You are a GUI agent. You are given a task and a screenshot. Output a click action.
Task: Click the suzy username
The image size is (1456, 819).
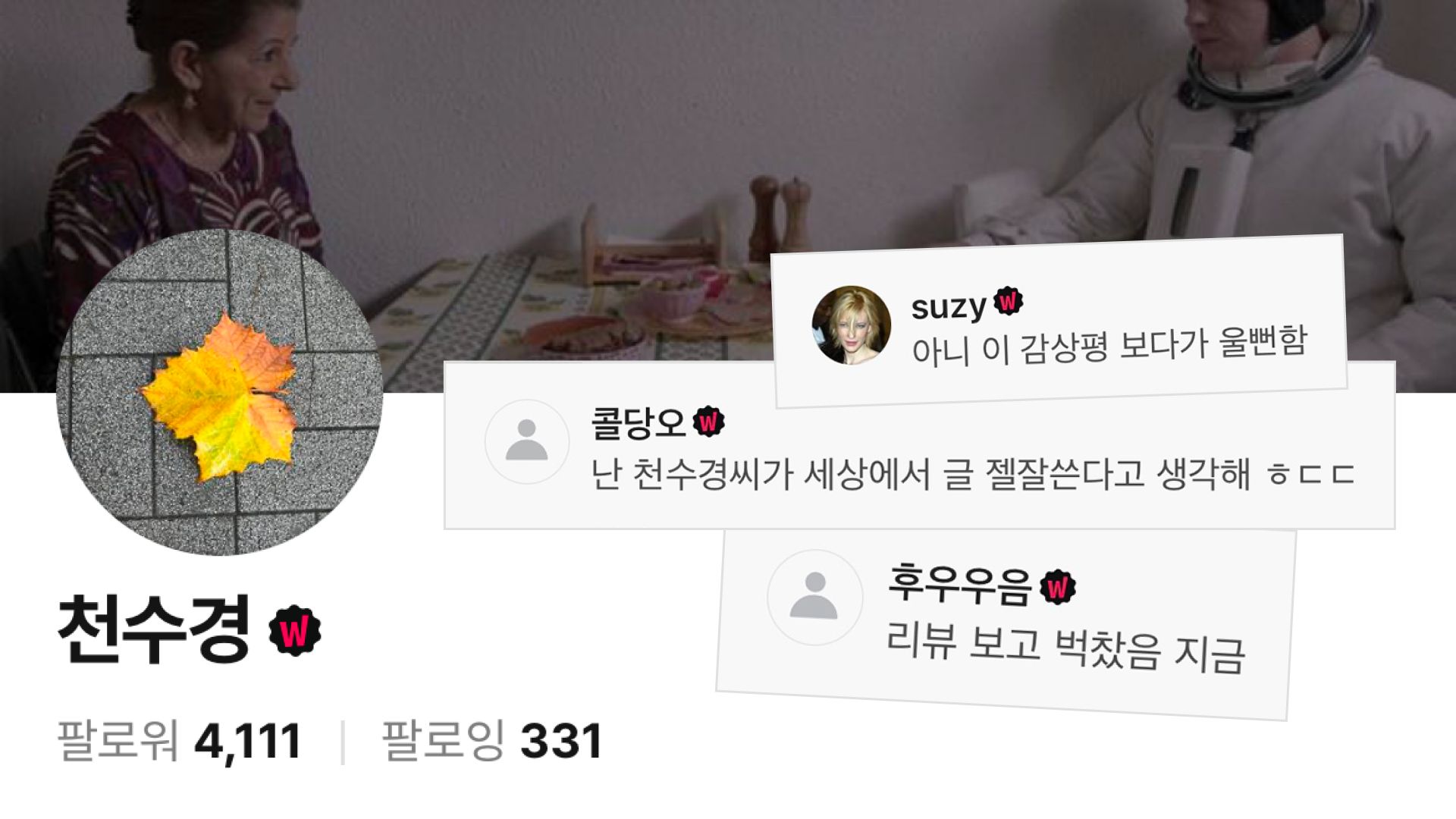(x=948, y=307)
